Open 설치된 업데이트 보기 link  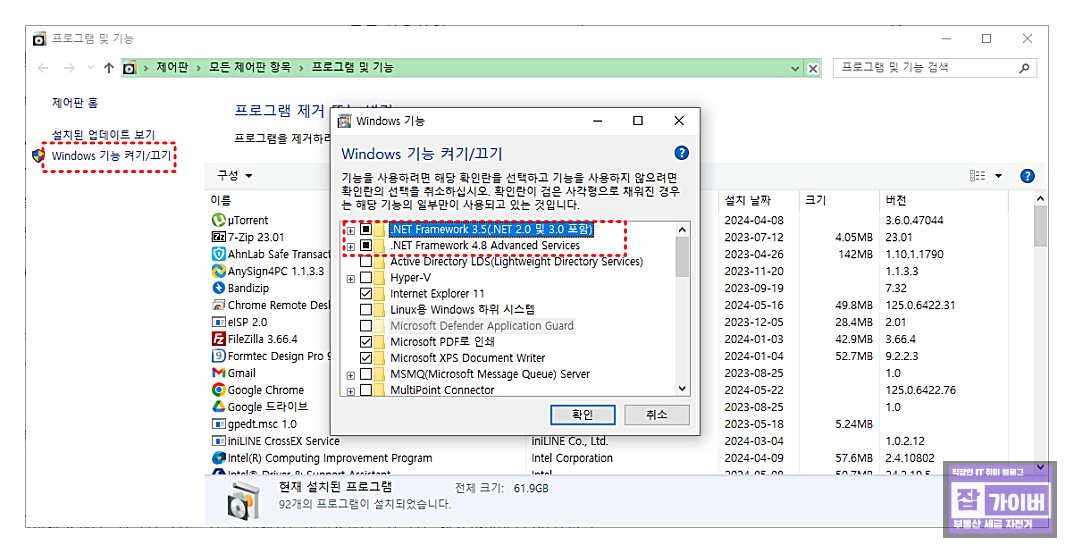(103, 135)
